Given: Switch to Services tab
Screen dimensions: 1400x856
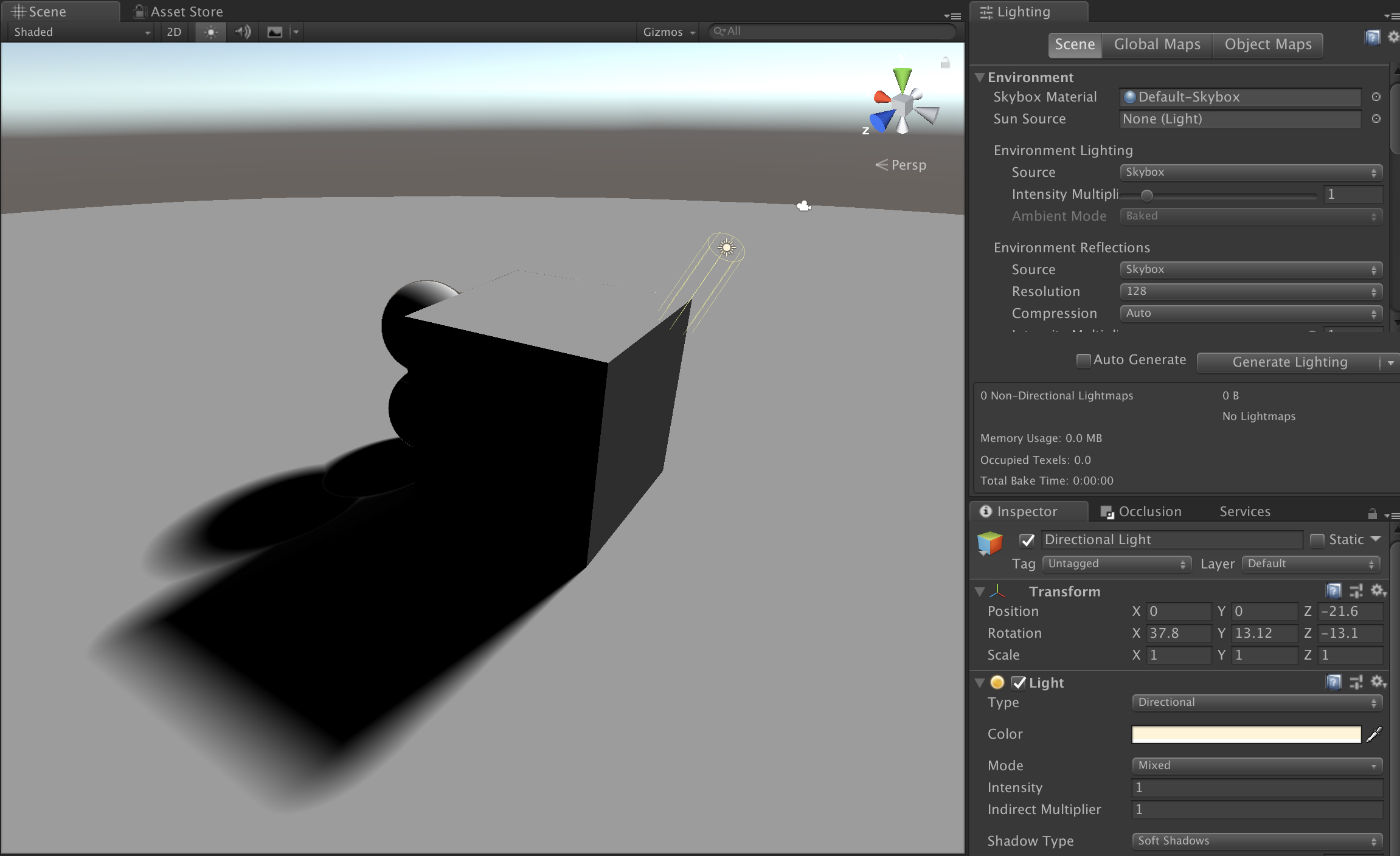Looking at the screenshot, I should coord(1244,512).
